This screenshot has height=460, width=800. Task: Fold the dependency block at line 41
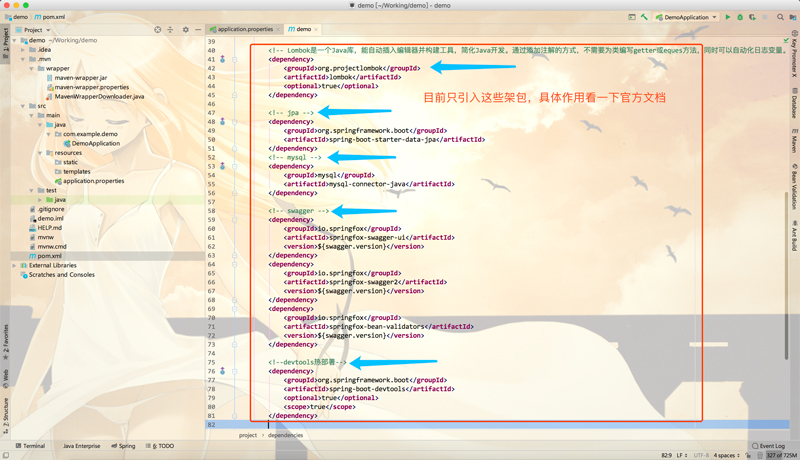[x=235, y=59]
